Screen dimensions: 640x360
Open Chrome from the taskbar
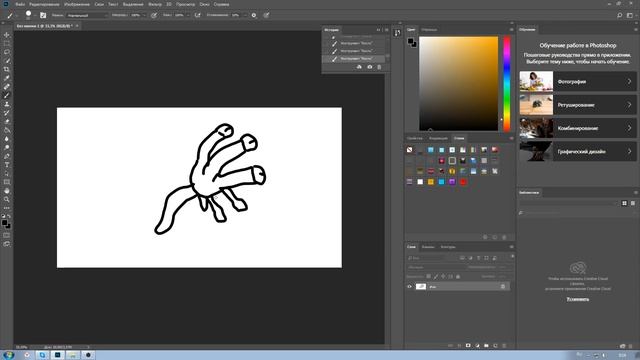coord(27,355)
